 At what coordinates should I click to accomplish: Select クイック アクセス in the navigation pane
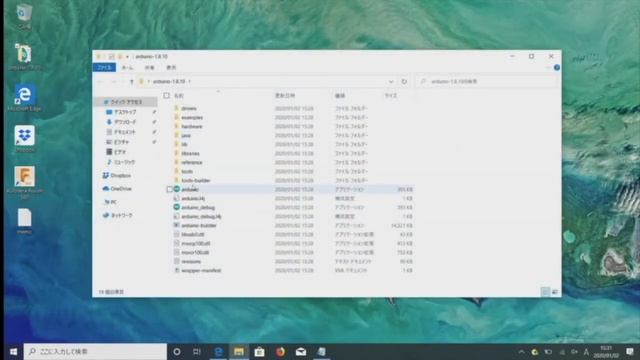coord(126,102)
